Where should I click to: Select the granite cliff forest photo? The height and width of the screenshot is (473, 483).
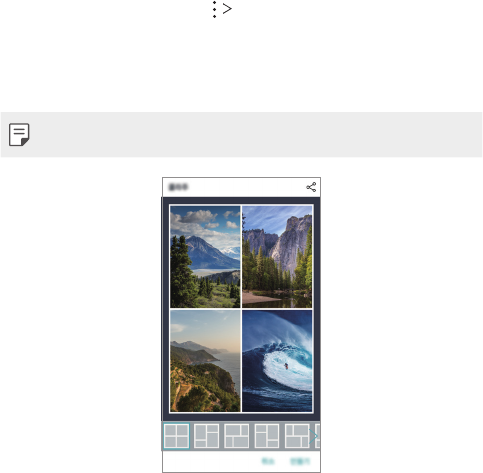point(277,257)
